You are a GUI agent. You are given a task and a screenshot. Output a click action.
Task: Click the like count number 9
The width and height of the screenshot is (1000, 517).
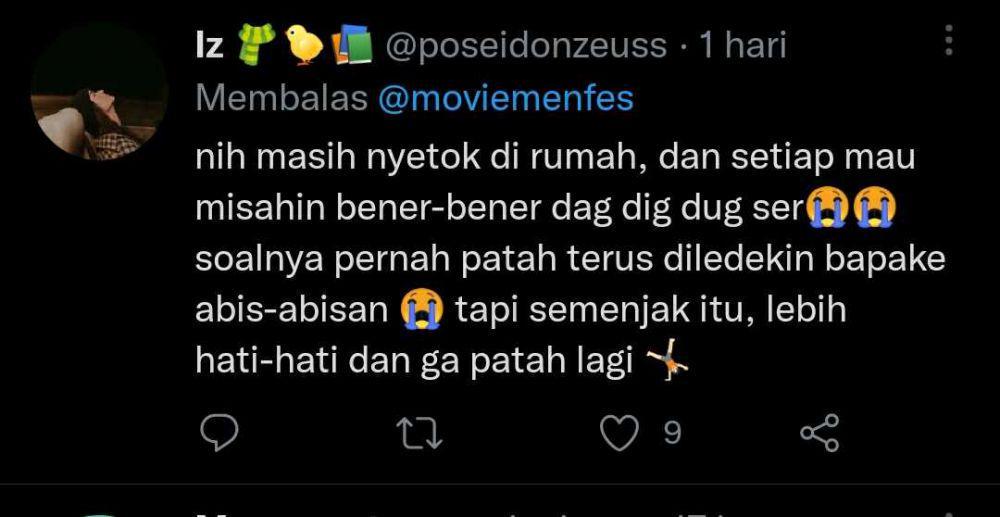672,433
